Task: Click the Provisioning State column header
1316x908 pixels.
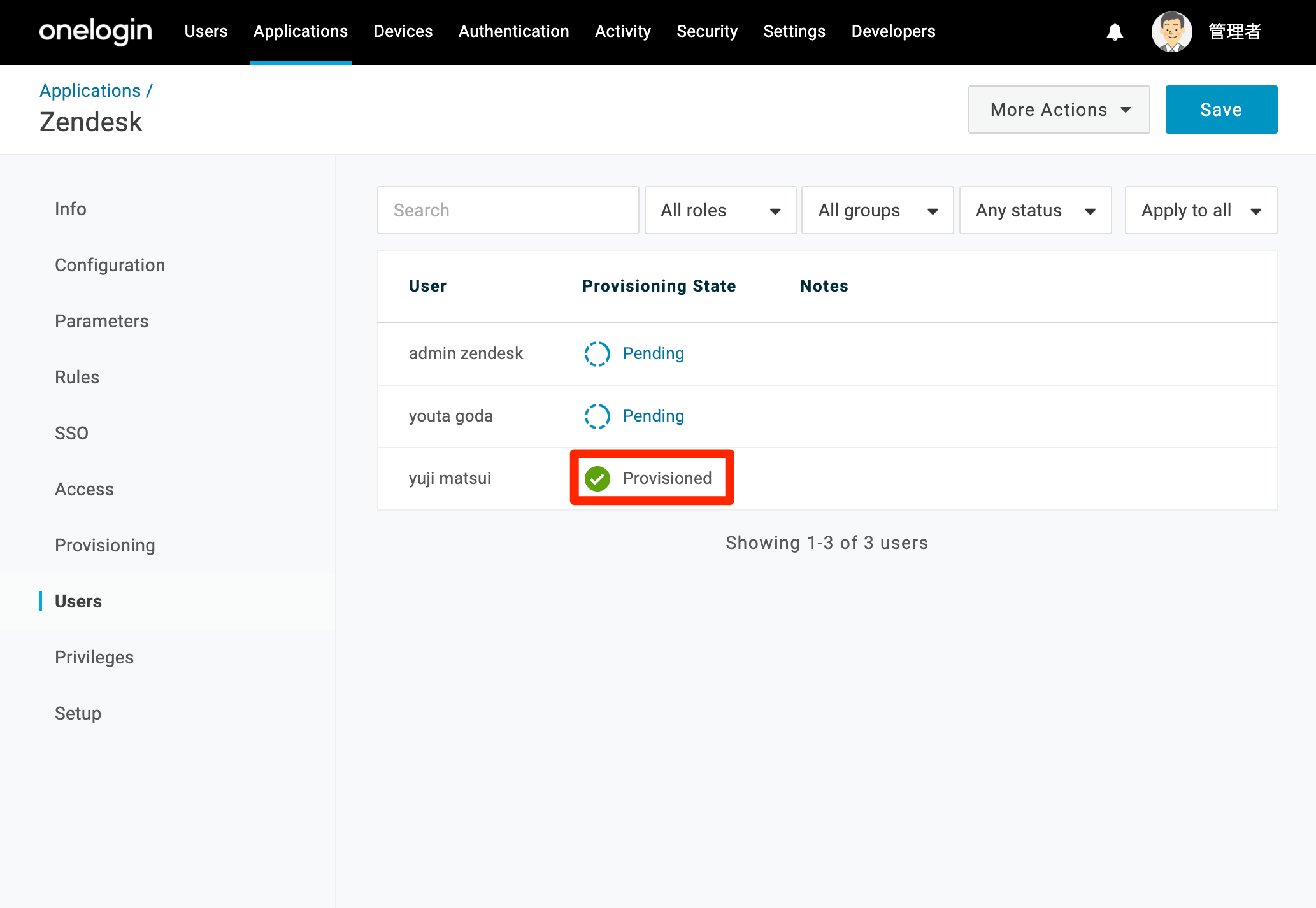Action: (659, 286)
